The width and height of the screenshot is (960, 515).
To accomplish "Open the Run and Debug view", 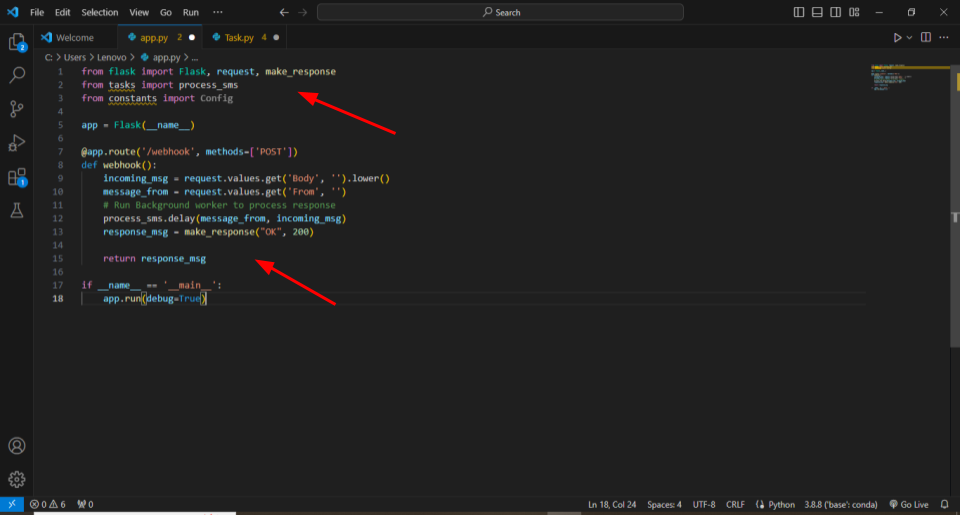I will coord(17,143).
